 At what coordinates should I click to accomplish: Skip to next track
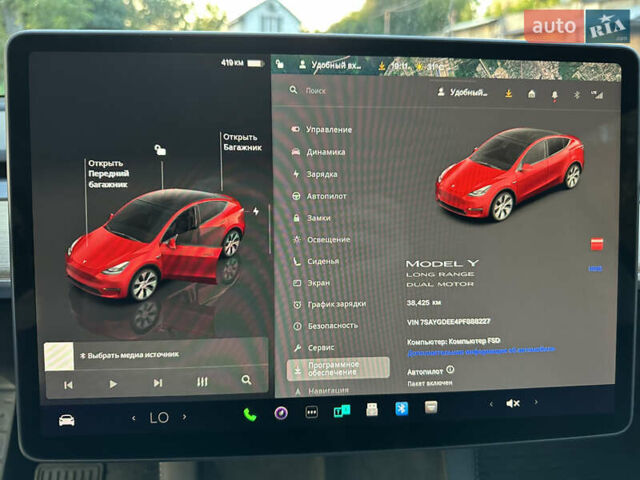(158, 383)
